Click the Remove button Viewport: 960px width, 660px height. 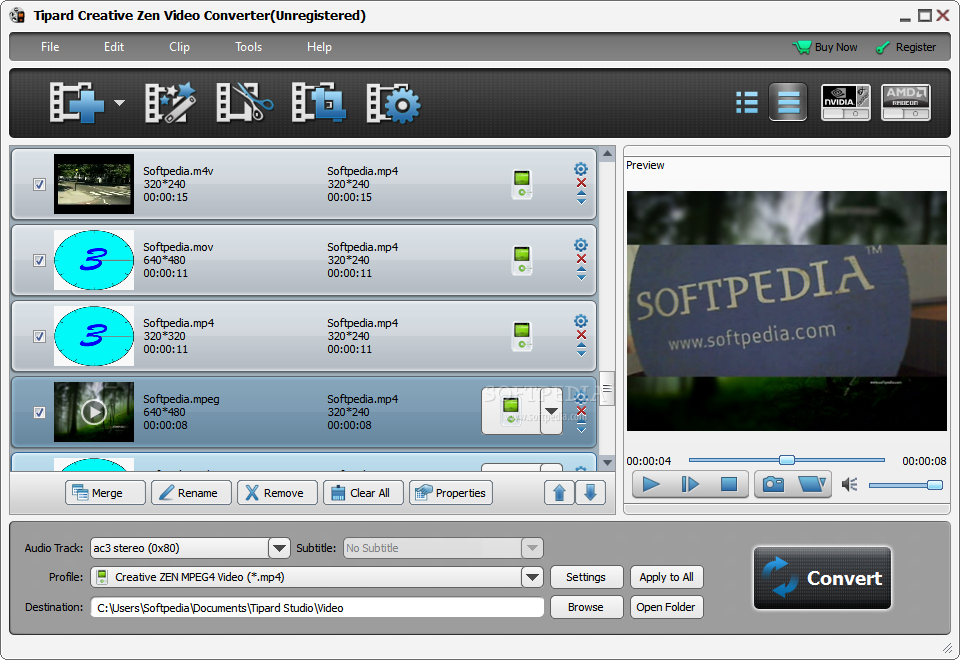(277, 493)
